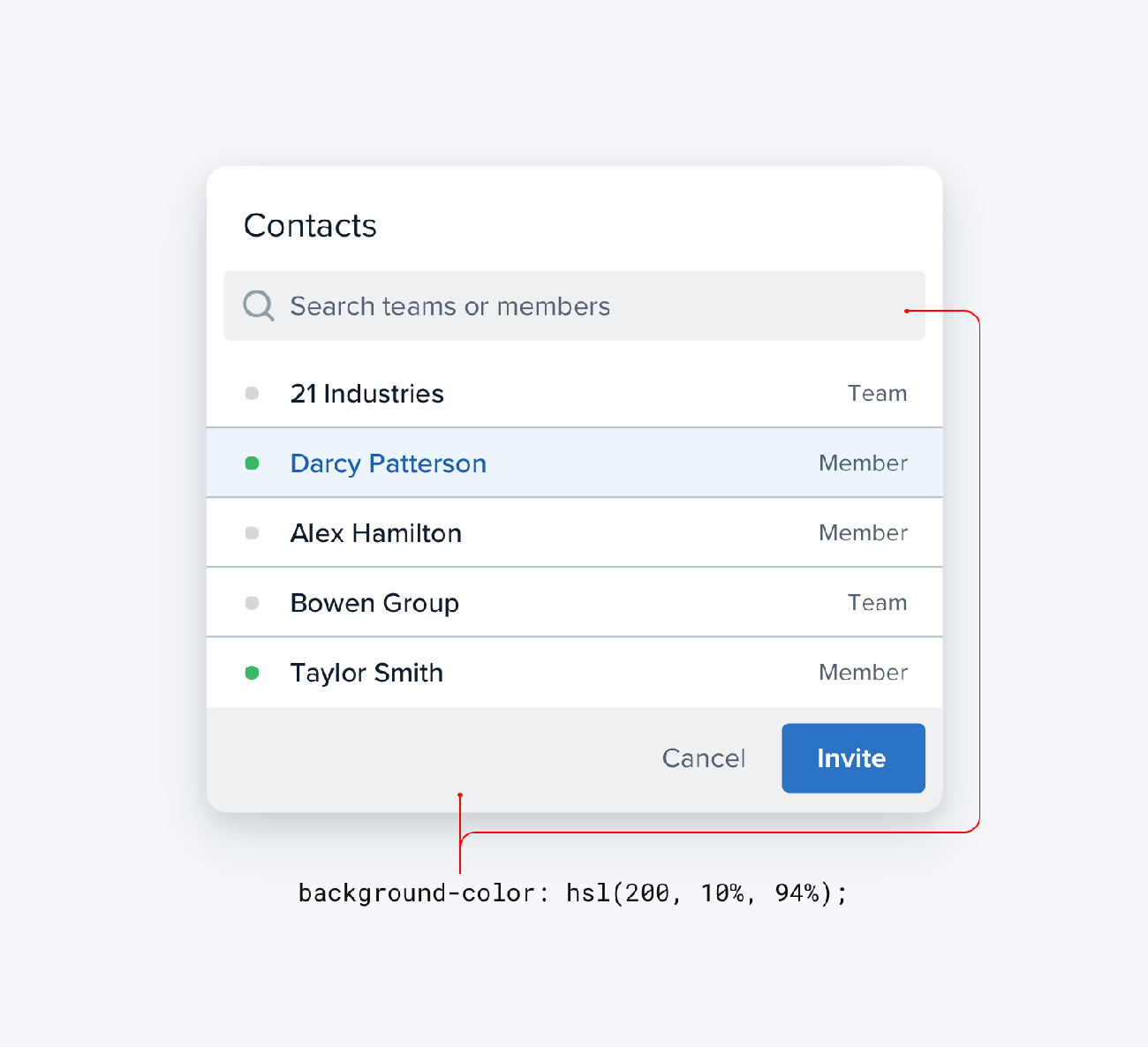Choose Alex Hamilton in contacts list
Viewport: 1148px width, 1047px height.
375,533
